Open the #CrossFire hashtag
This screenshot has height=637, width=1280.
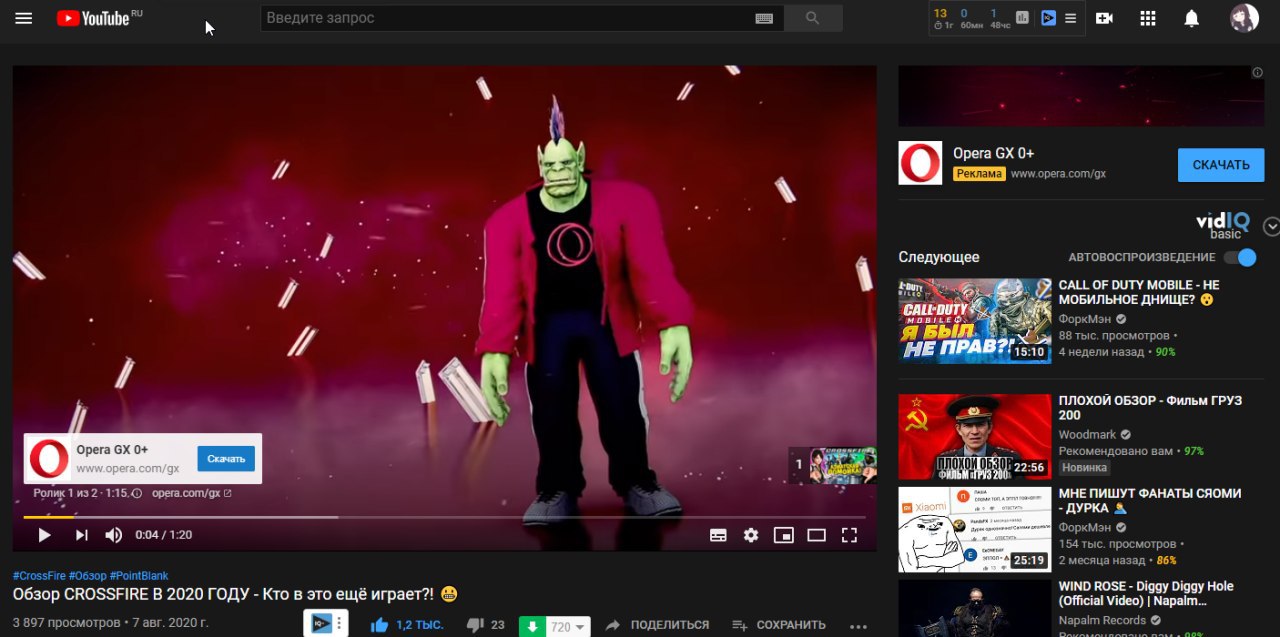[x=39, y=576]
